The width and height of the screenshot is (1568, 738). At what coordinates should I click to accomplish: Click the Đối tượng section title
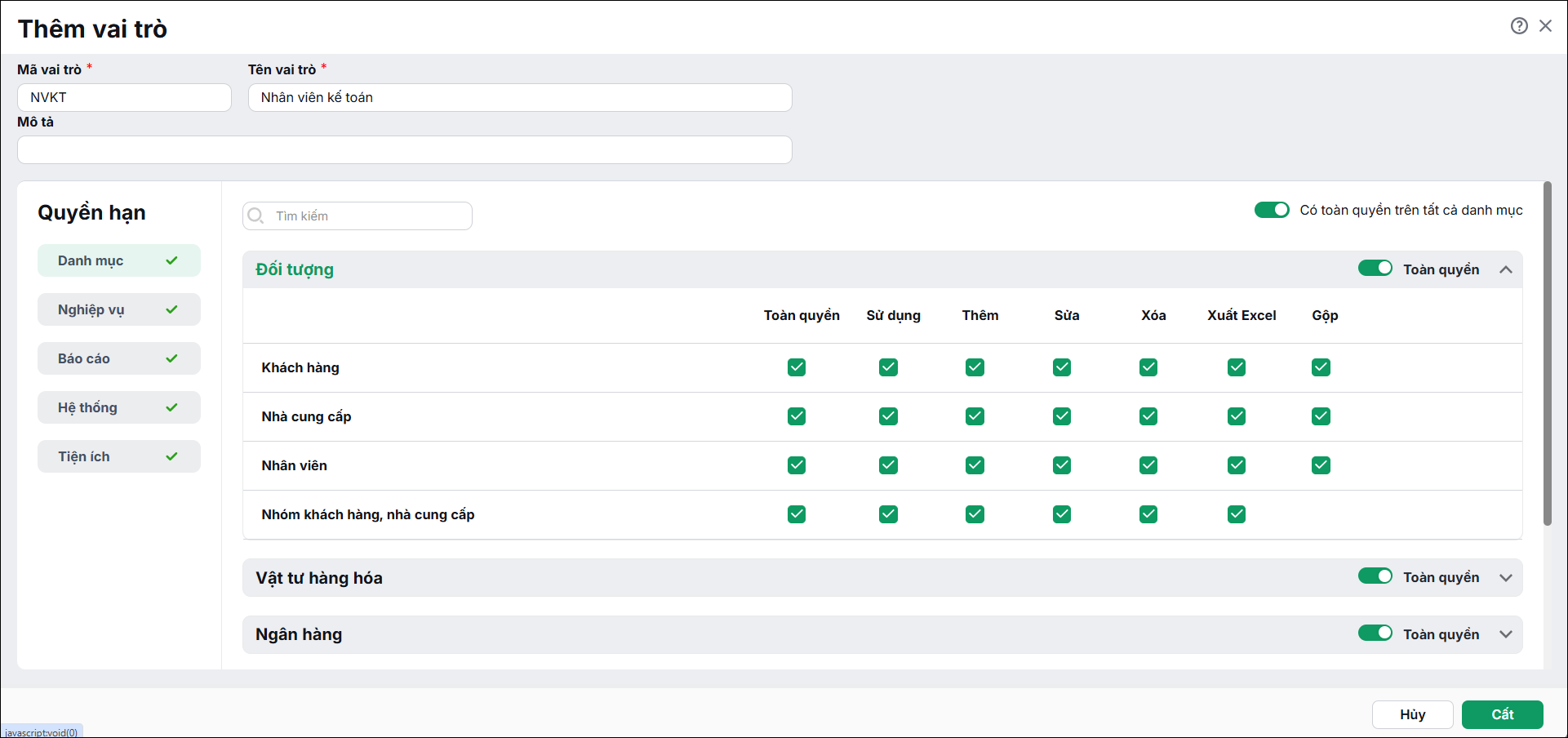click(x=295, y=269)
